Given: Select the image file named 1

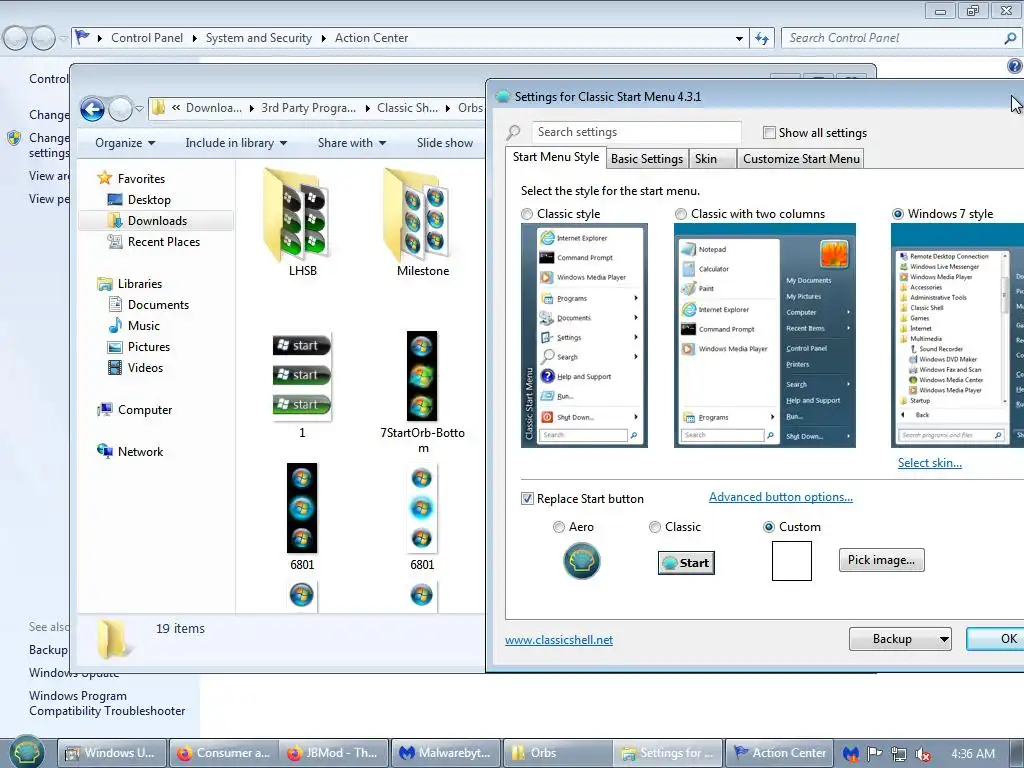Looking at the screenshot, I should point(302,384).
